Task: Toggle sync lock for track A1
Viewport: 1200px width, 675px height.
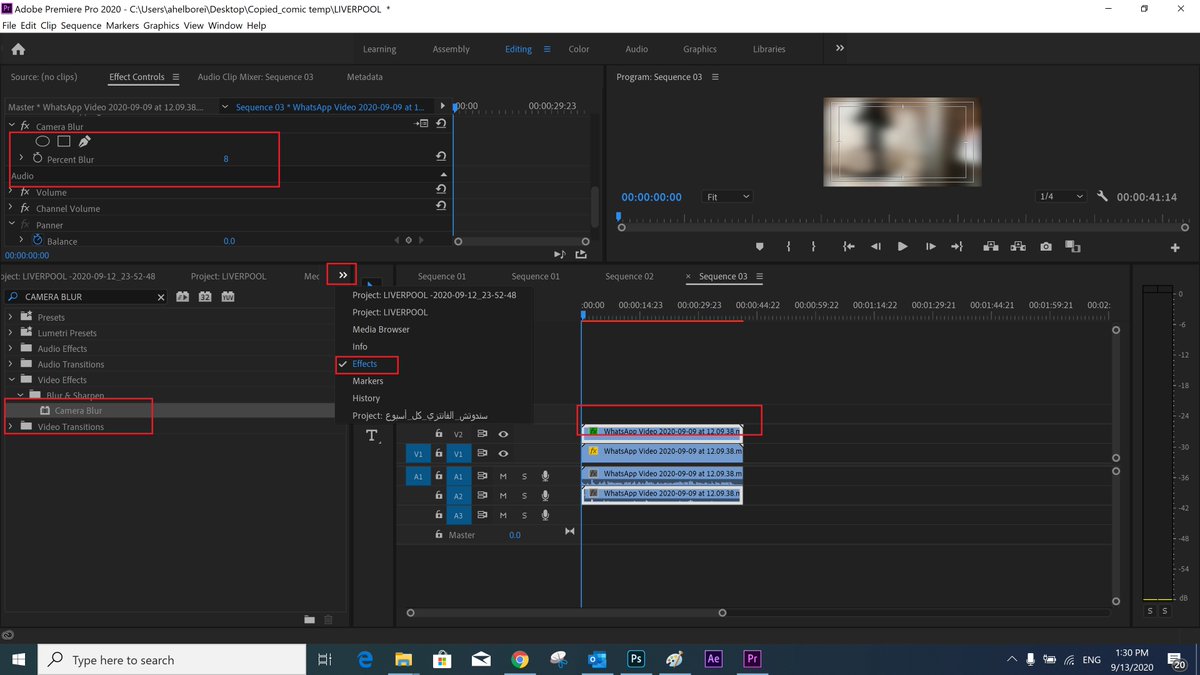Action: point(482,476)
